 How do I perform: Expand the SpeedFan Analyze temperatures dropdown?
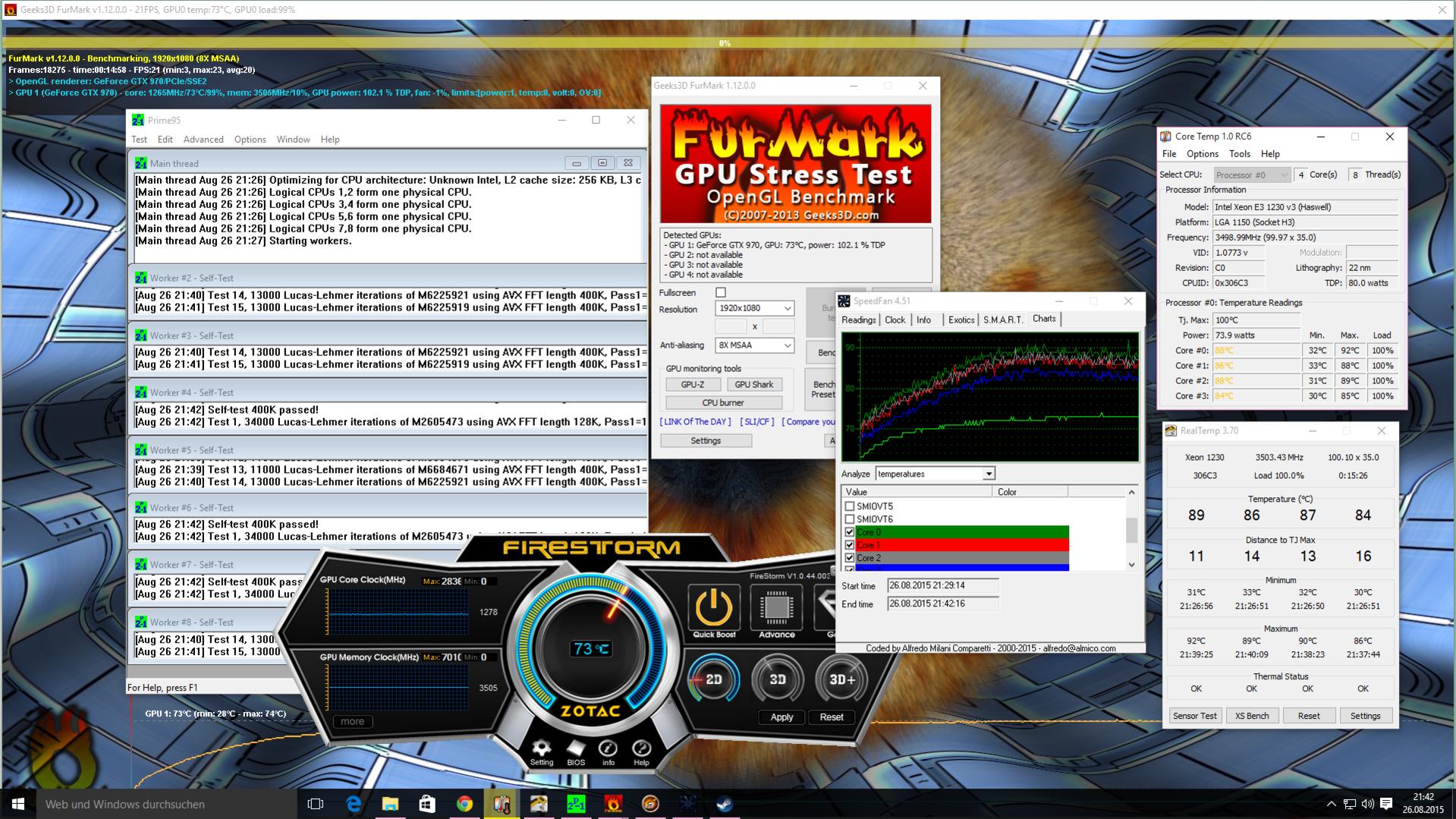(x=935, y=474)
